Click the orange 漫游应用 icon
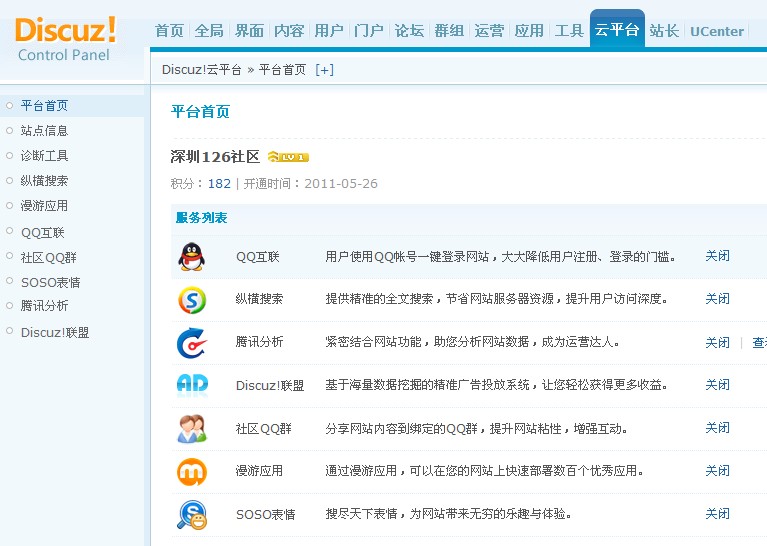This screenshot has width=767, height=546. pyautogui.click(x=192, y=472)
